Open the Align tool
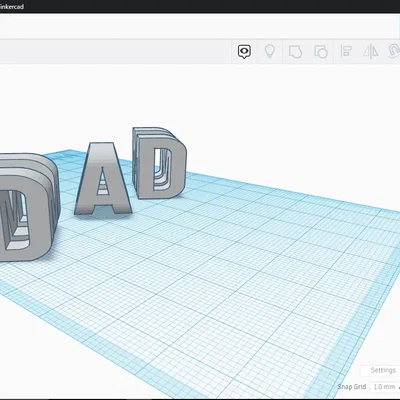The height and width of the screenshot is (400, 400). 346,52
